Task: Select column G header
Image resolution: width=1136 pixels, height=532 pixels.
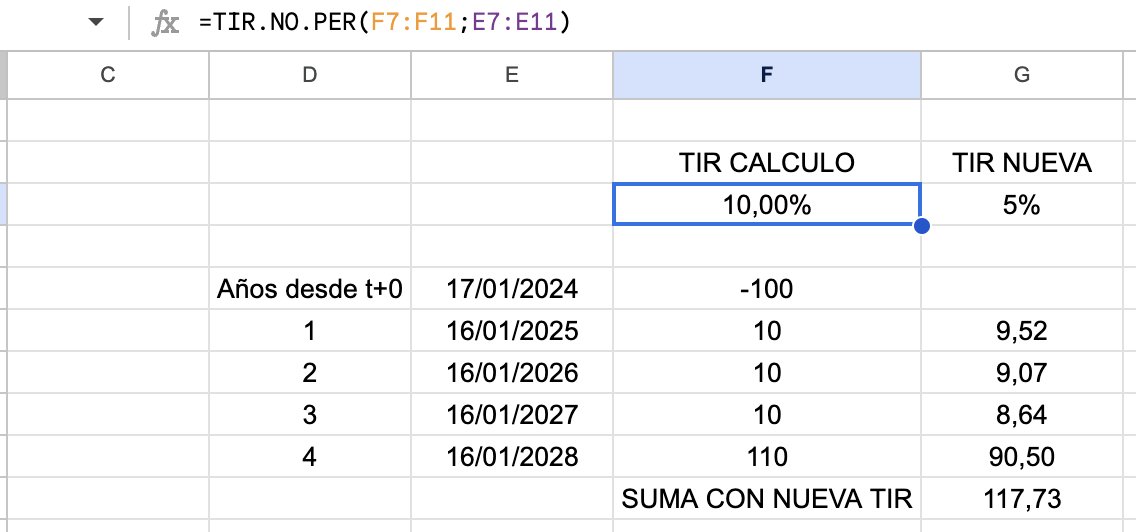Action: click(1022, 75)
